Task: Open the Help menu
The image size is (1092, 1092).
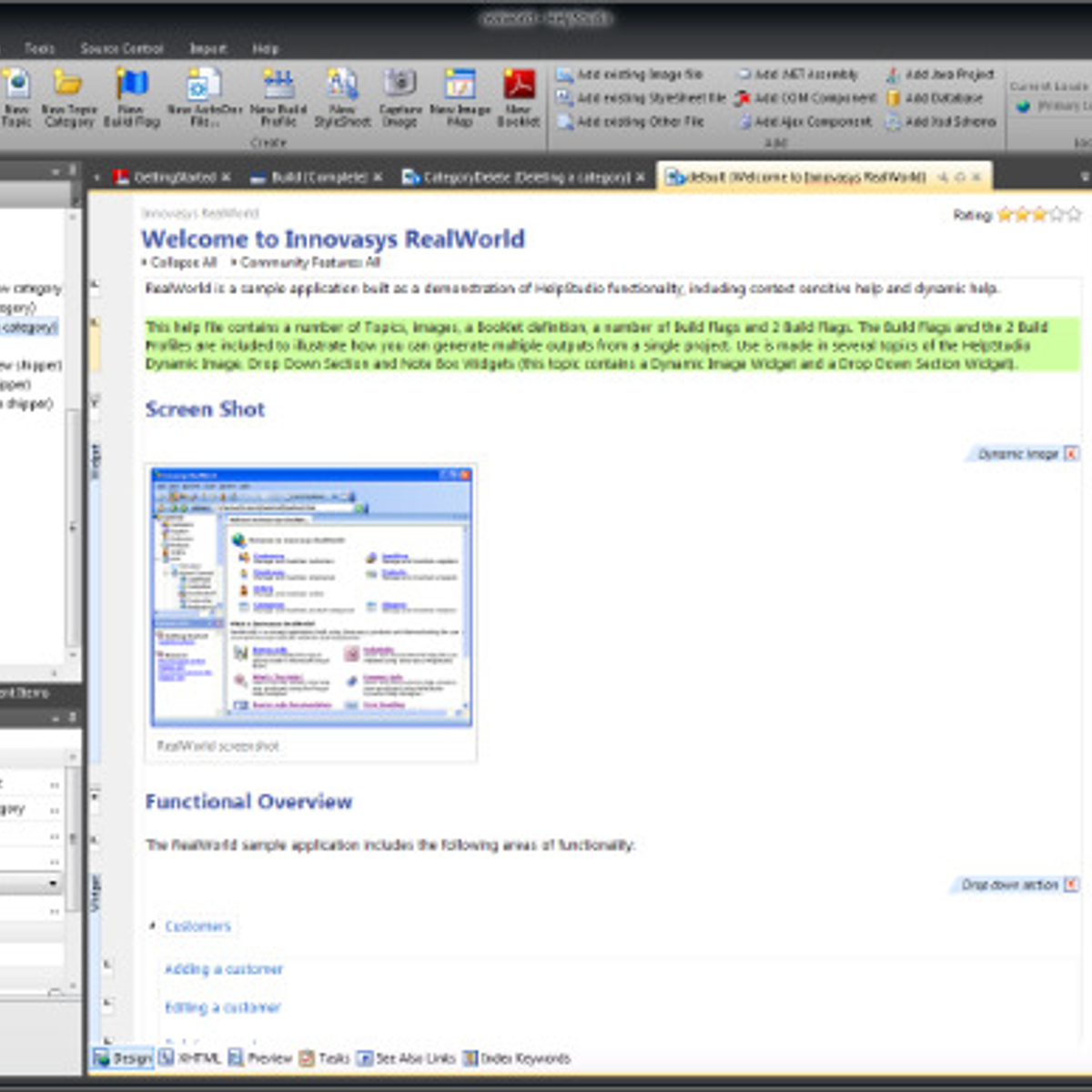Action: [x=265, y=48]
